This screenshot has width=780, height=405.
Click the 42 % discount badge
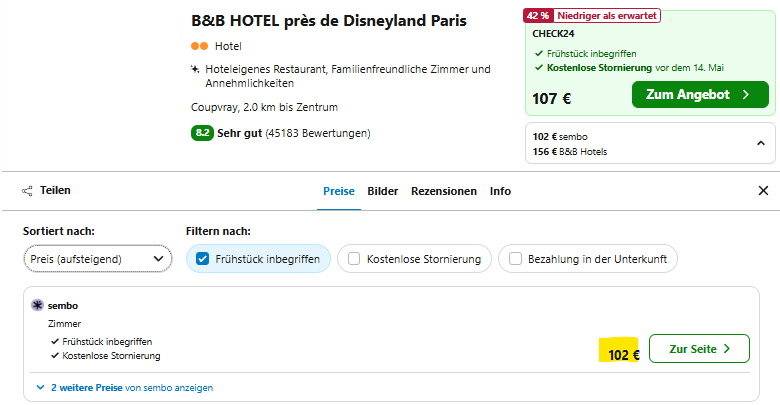click(x=538, y=15)
